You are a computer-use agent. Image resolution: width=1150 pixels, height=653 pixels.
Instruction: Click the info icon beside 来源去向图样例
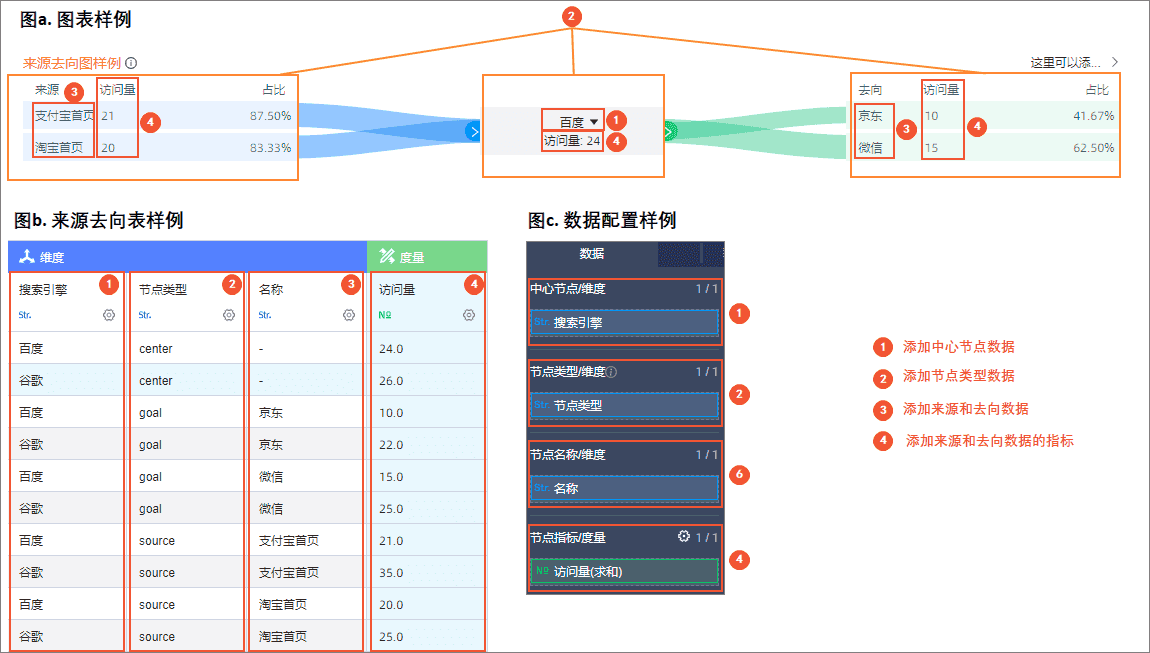click(x=131, y=63)
